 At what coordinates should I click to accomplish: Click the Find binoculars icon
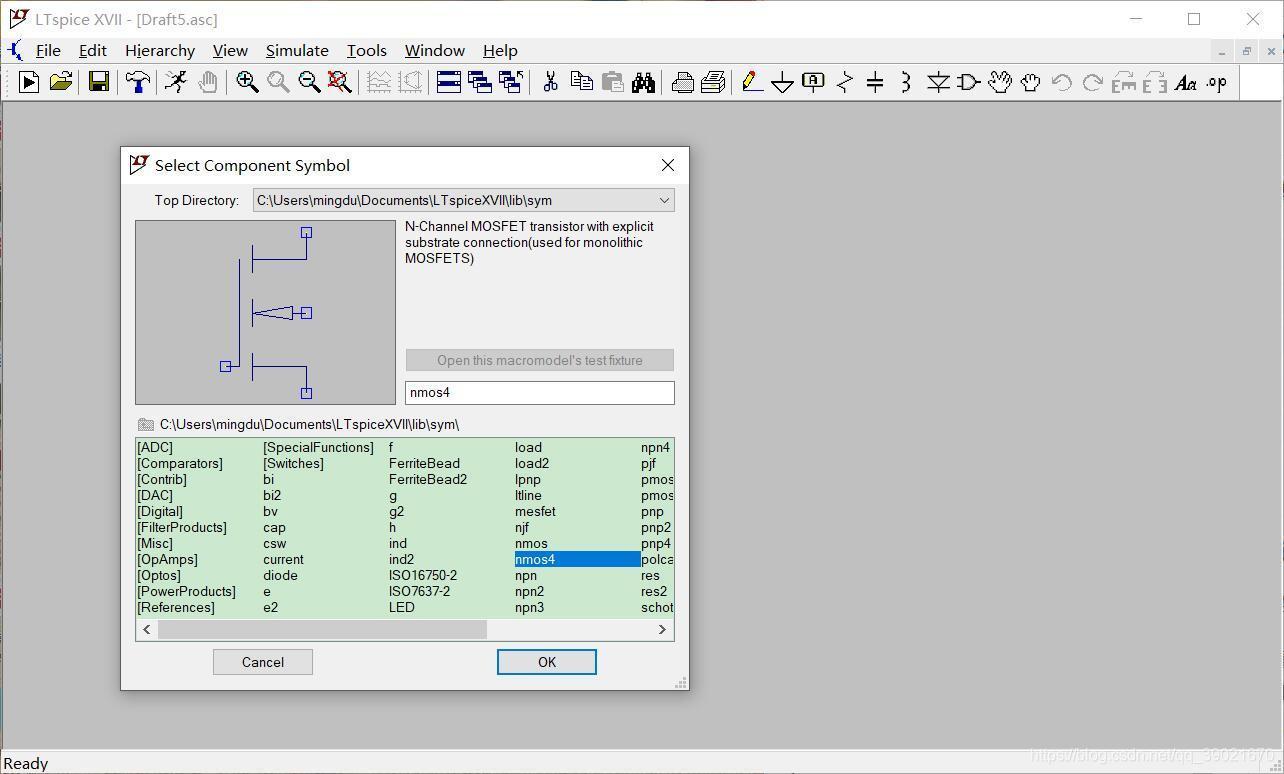tap(643, 82)
